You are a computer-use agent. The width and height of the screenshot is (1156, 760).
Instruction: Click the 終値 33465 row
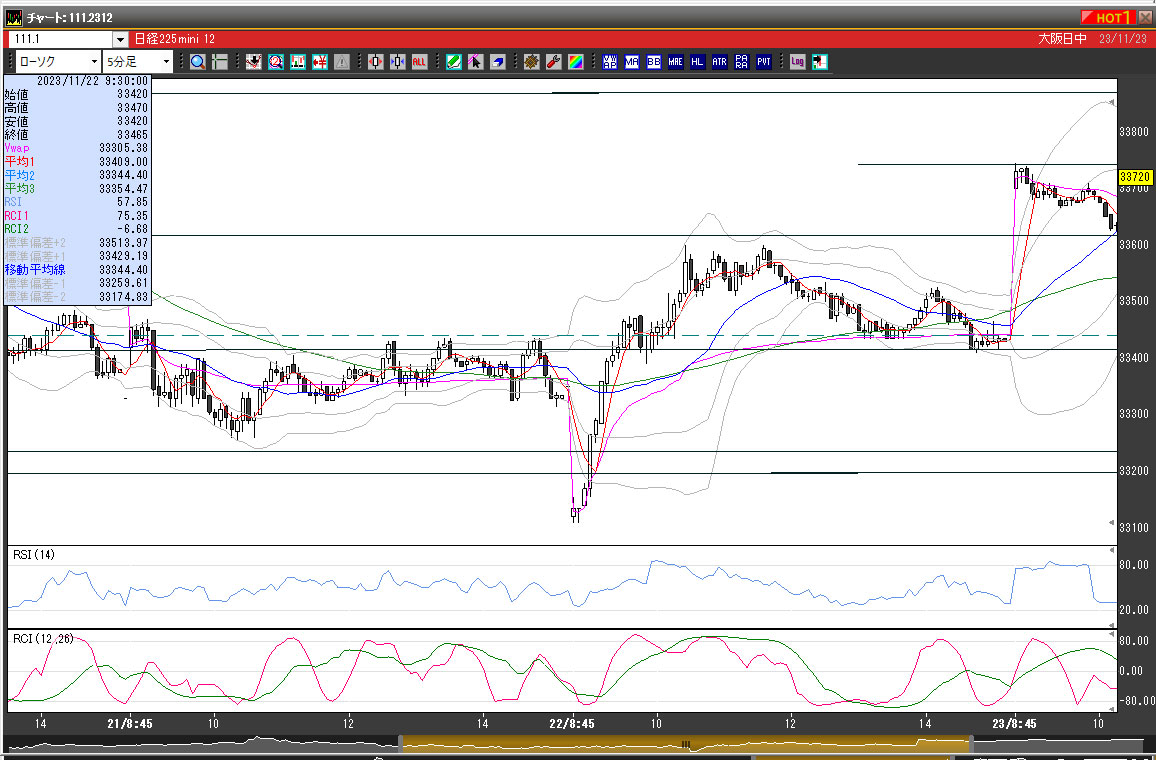pos(77,135)
